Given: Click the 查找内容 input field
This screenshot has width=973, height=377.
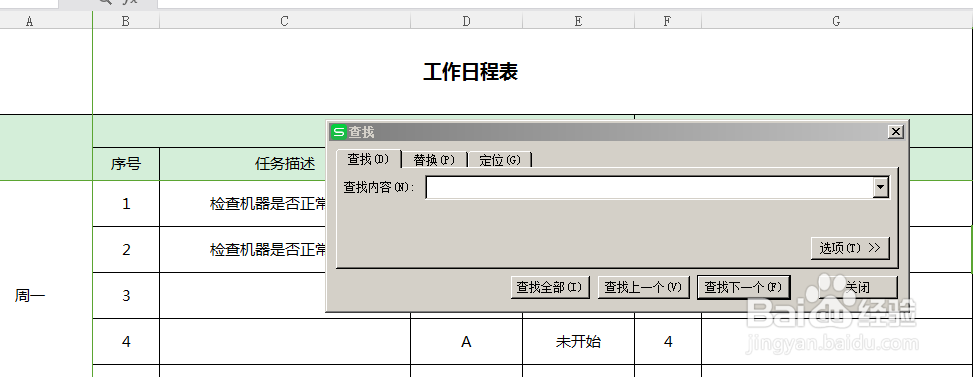Looking at the screenshot, I should pyautogui.click(x=649, y=187).
